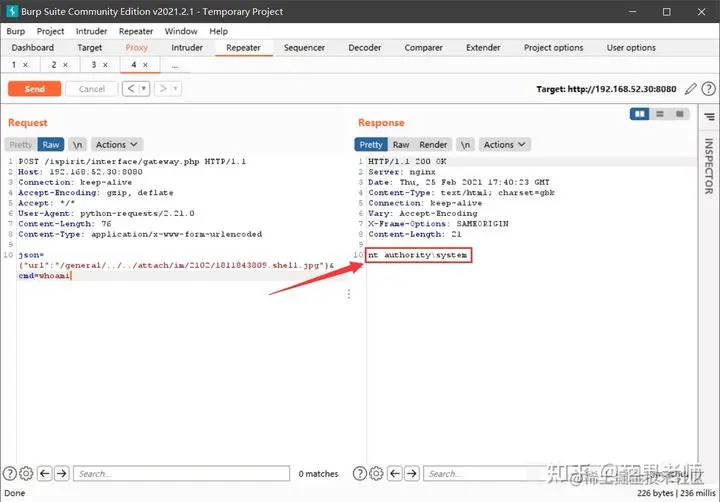720x502 pixels.
Task: Go forward in request history
Action: 163,89
